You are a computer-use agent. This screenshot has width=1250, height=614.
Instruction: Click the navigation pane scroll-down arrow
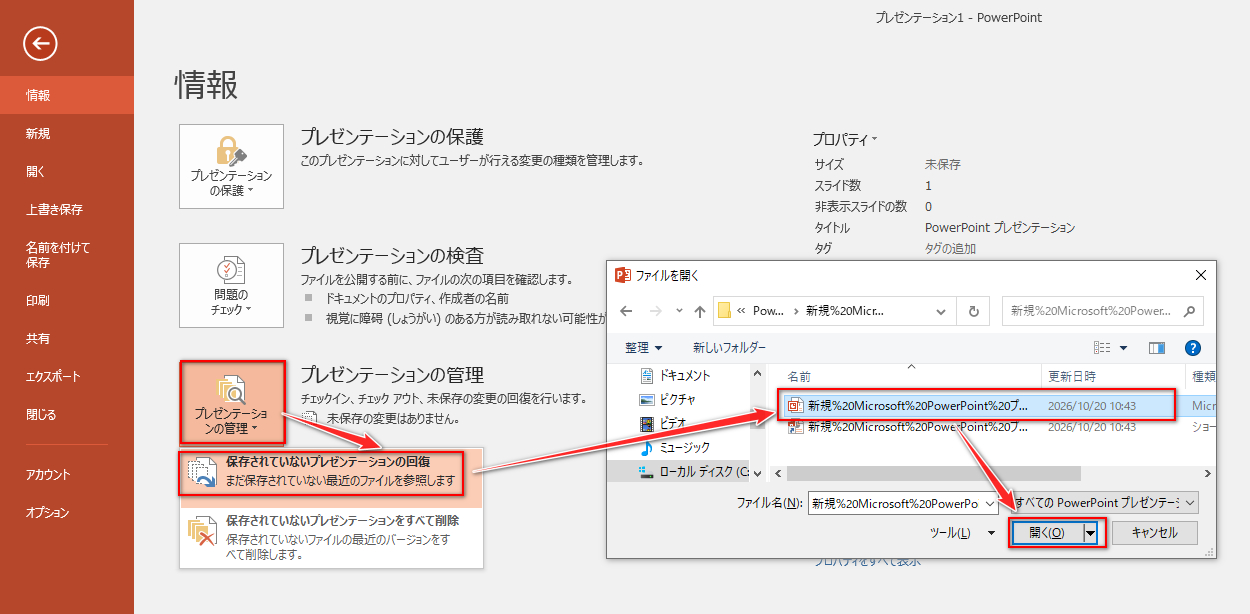tap(759, 474)
